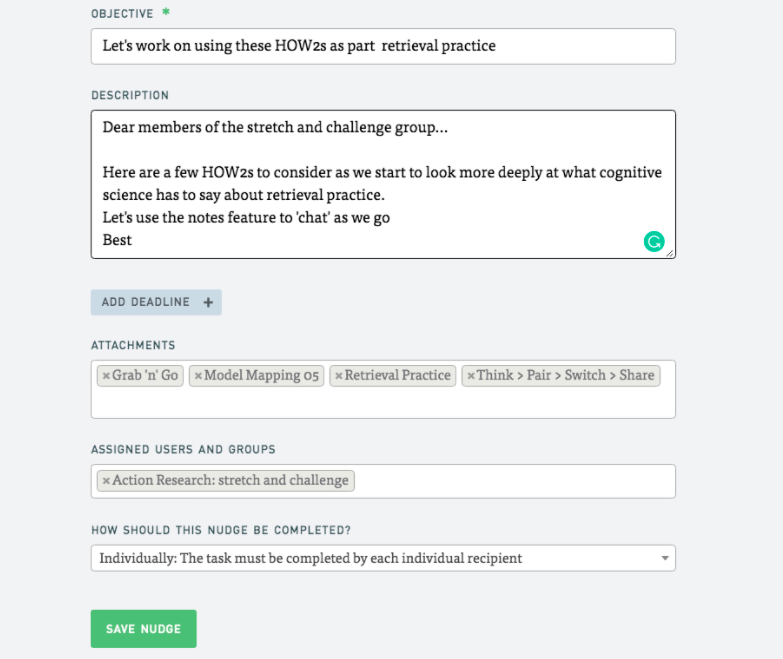Viewport: 783px width, 659px height.
Task: Click the plus icon on Add Deadline
Action: pos(208,303)
